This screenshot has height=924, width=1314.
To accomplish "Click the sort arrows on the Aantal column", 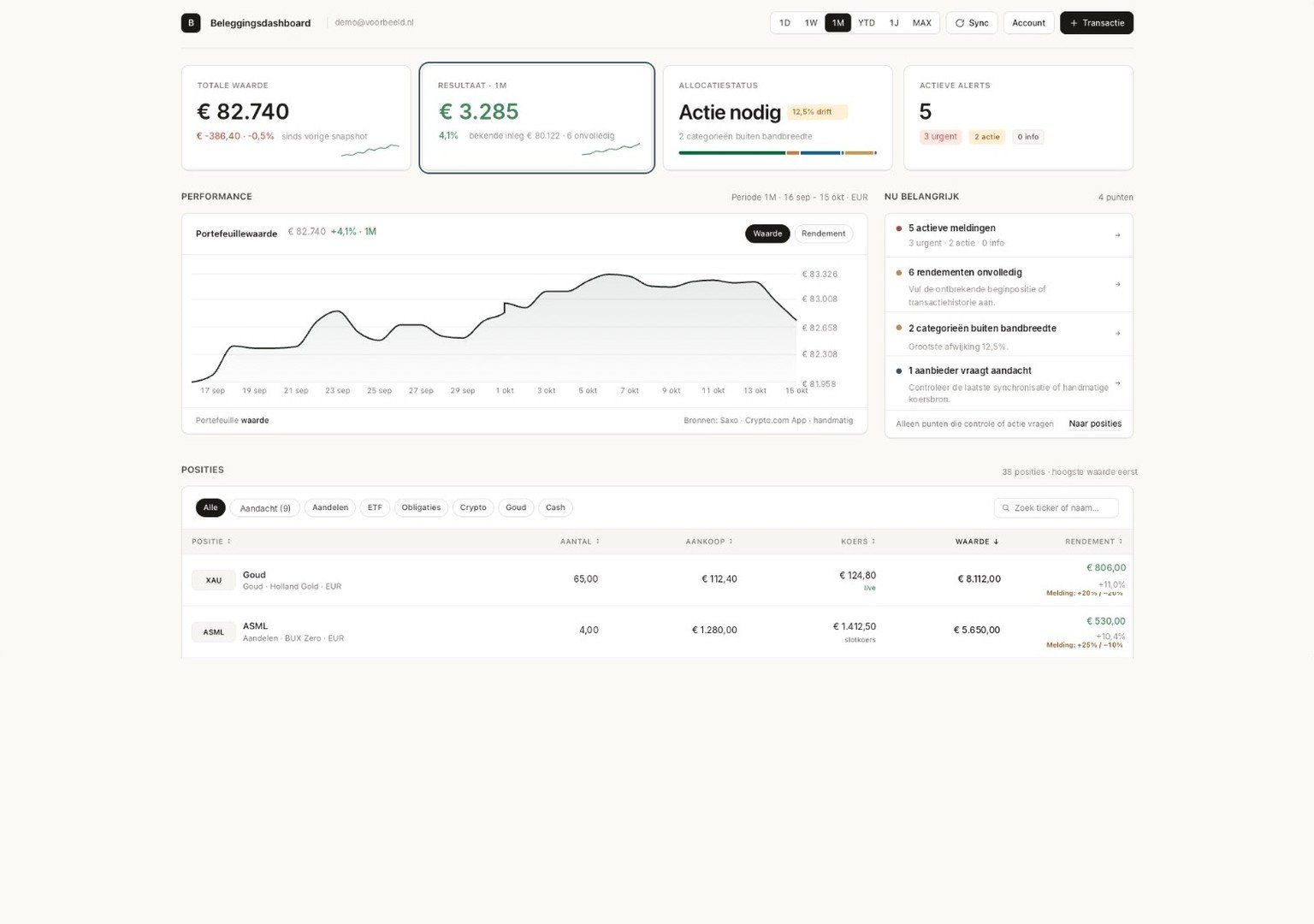I will [597, 542].
